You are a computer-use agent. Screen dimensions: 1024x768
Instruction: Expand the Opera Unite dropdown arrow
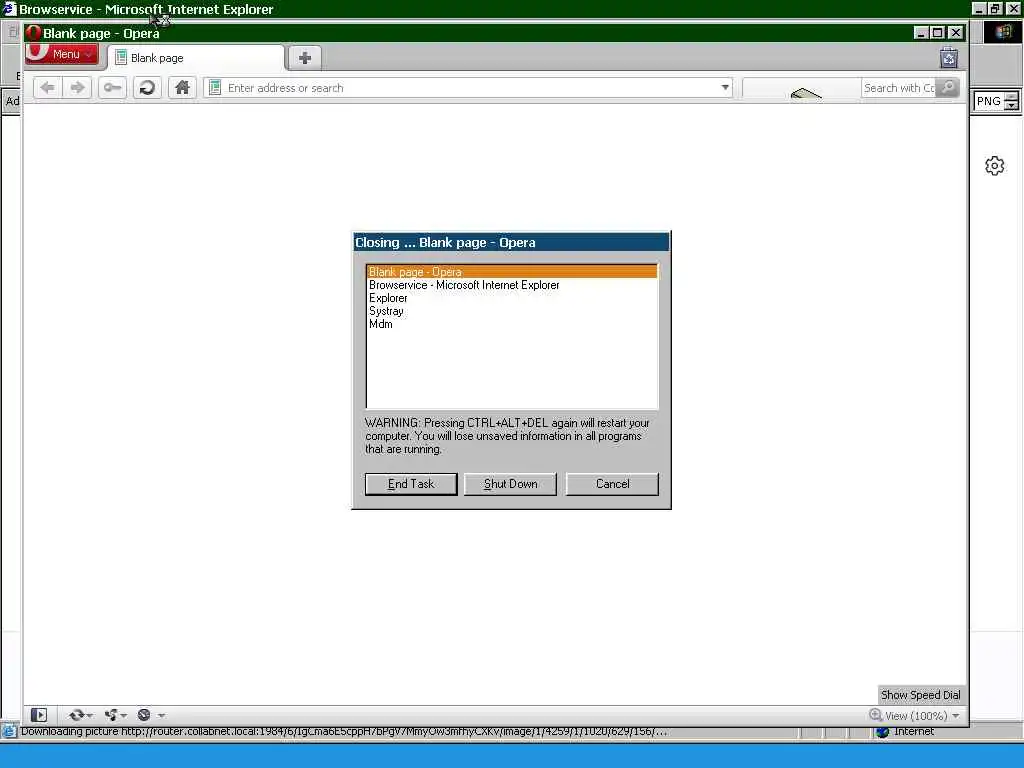pos(123,716)
